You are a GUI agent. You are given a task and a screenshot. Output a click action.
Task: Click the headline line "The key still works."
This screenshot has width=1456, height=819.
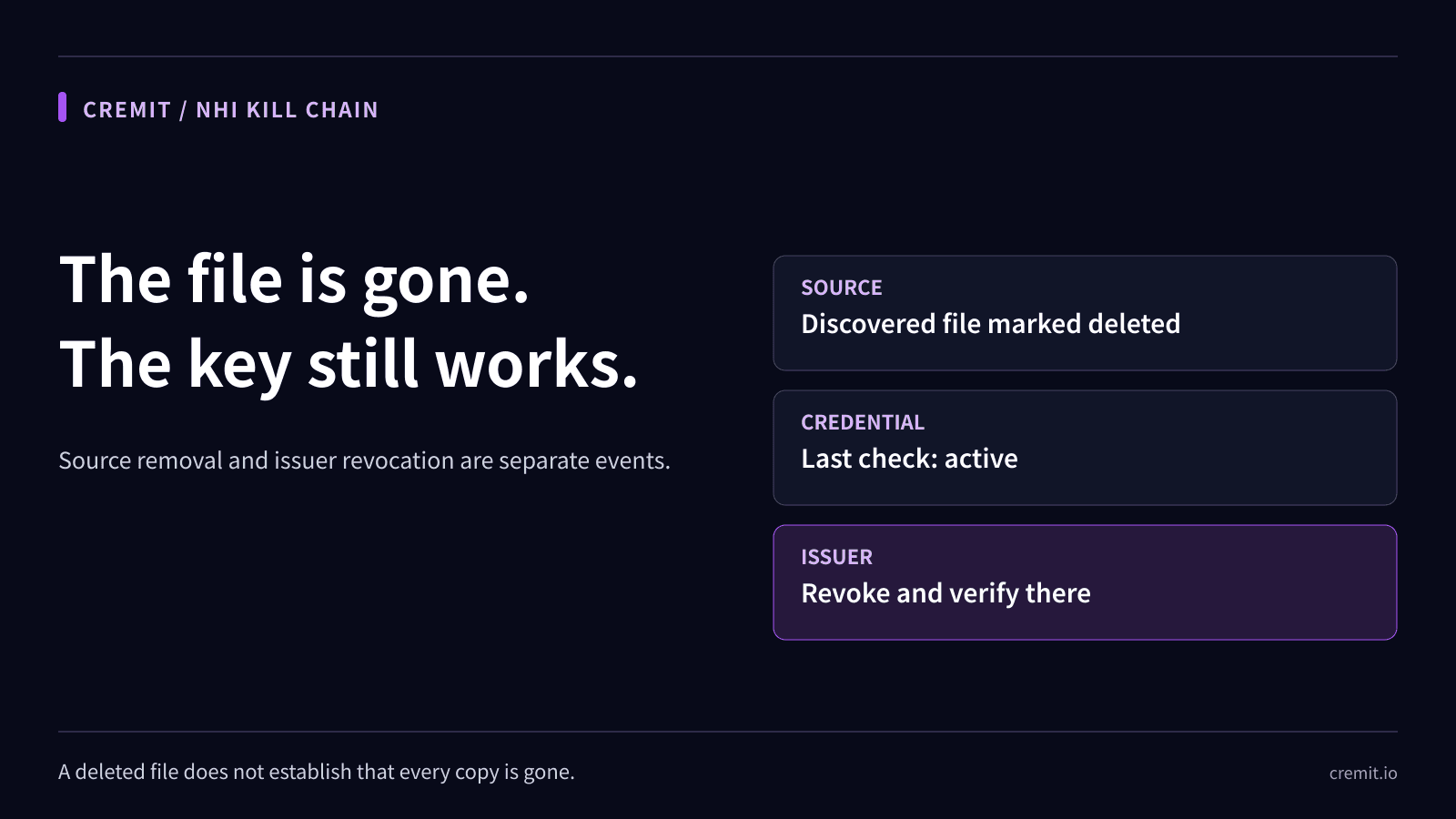[x=349, y=364]
